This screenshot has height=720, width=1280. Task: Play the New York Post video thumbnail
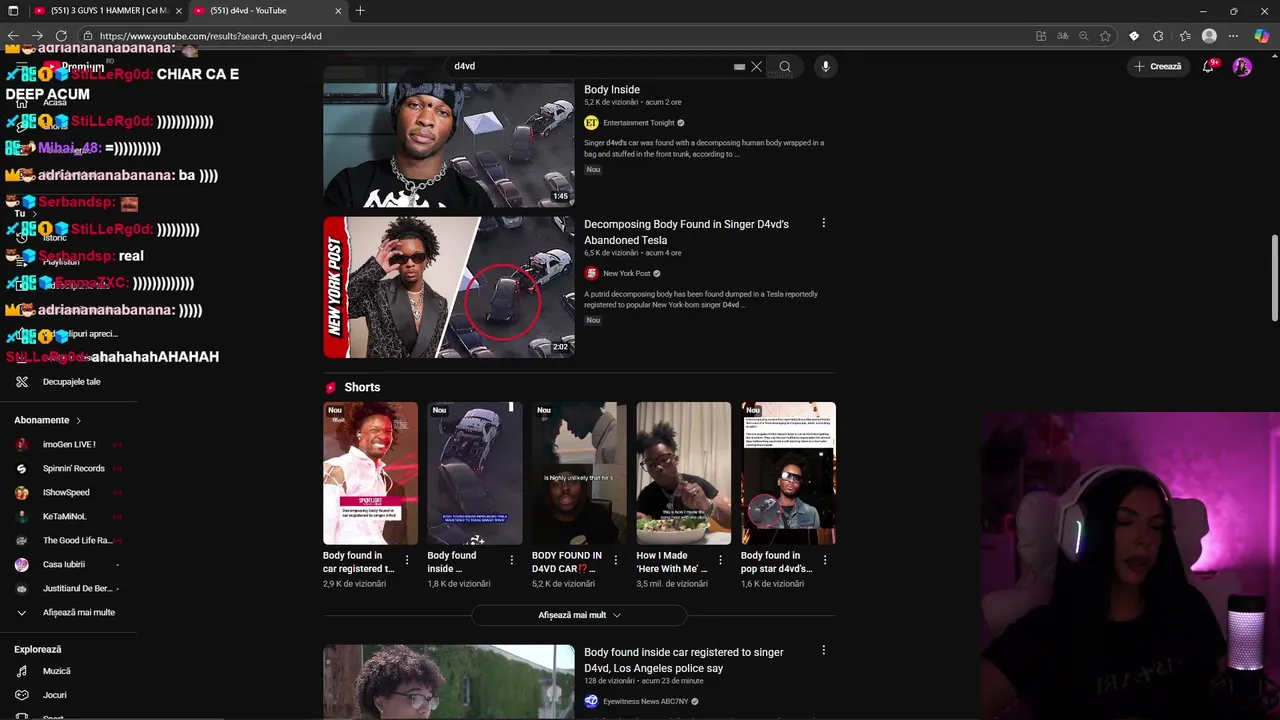click(449, 287)
